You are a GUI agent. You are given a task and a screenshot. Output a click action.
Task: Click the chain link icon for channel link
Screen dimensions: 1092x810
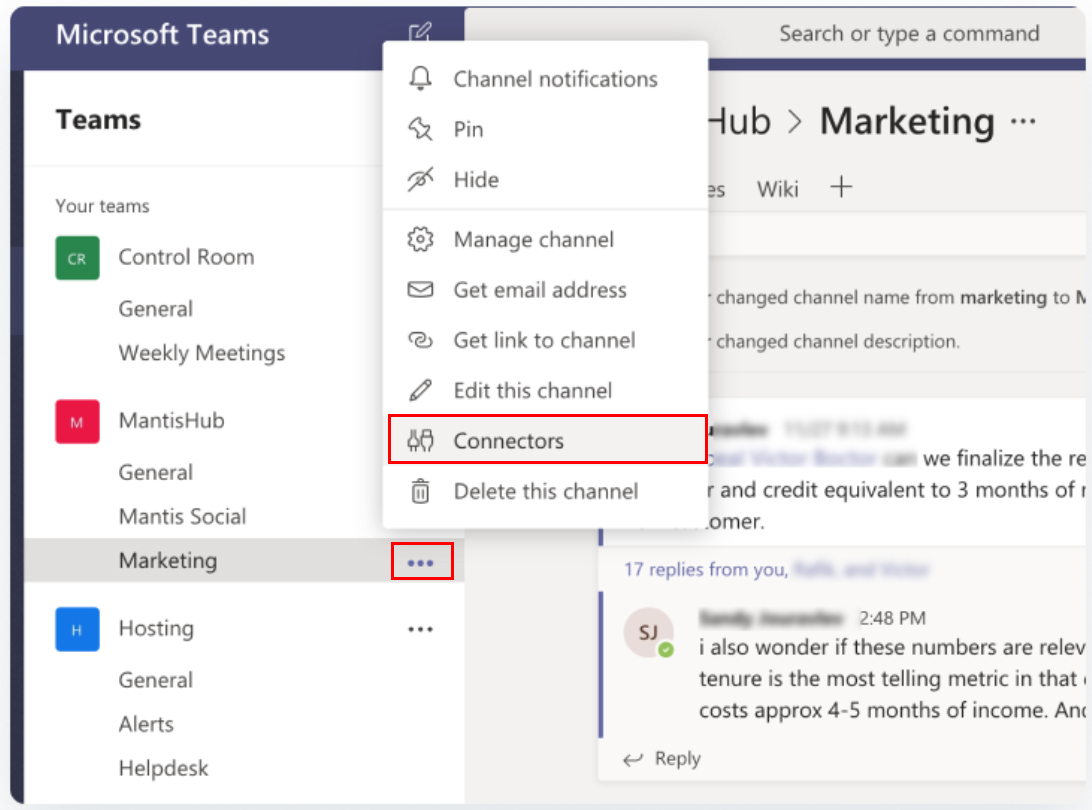(420, 340)
